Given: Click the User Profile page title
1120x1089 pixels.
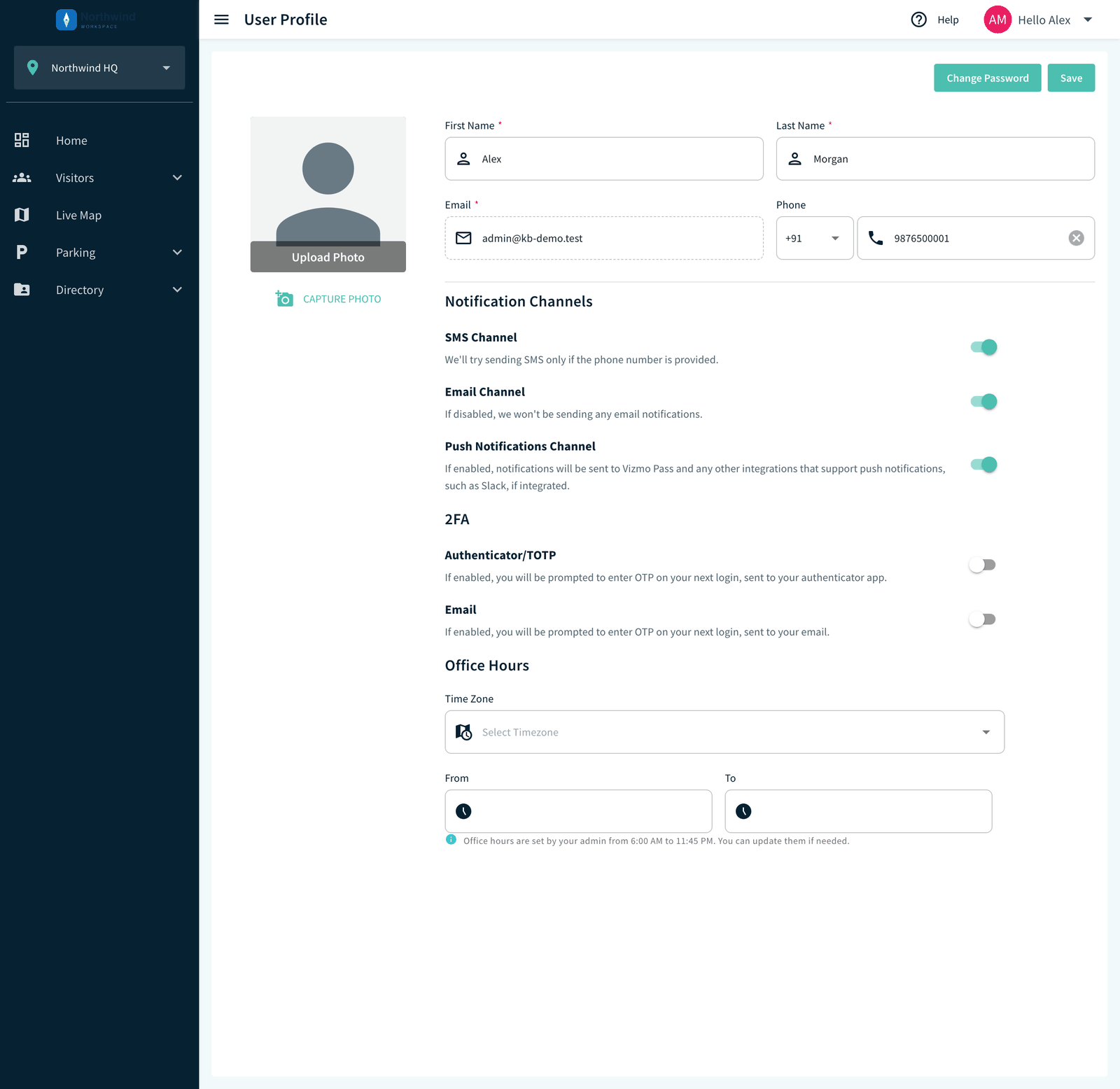Looking at the screenshot, I should 286,20.
